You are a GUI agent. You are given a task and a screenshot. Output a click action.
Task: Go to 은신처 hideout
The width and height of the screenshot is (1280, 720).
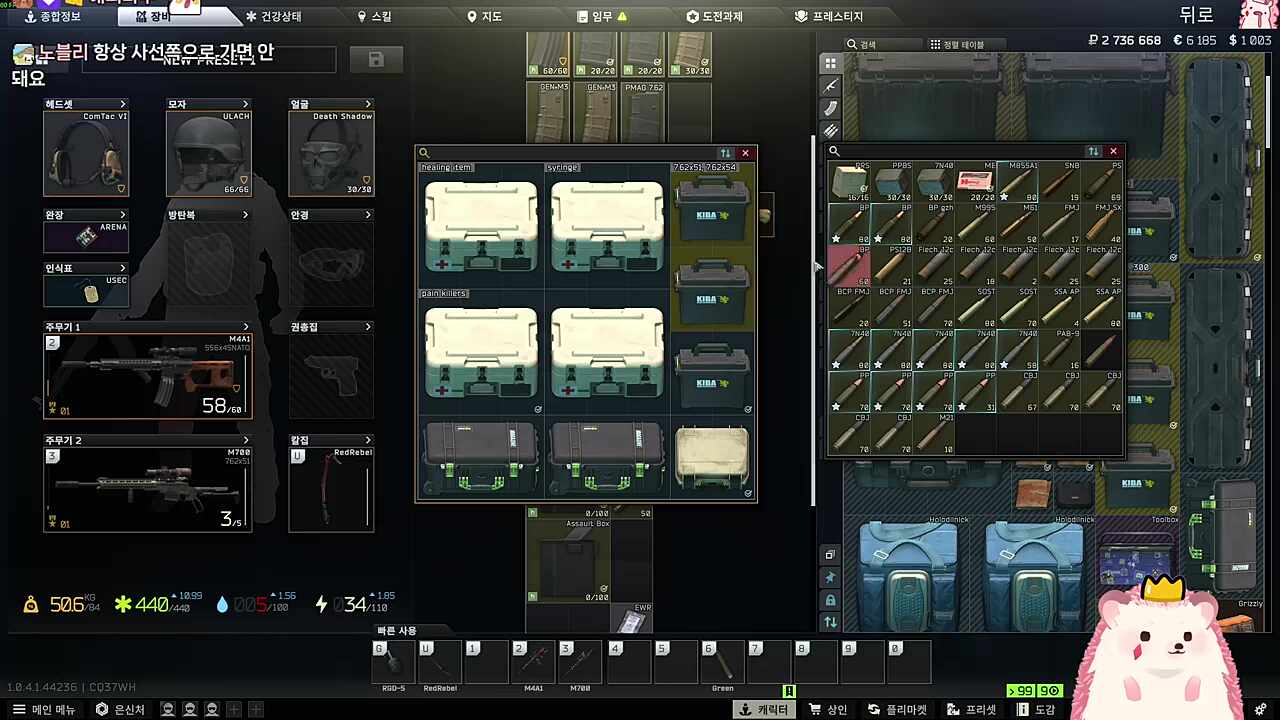(x=120, y=709)
